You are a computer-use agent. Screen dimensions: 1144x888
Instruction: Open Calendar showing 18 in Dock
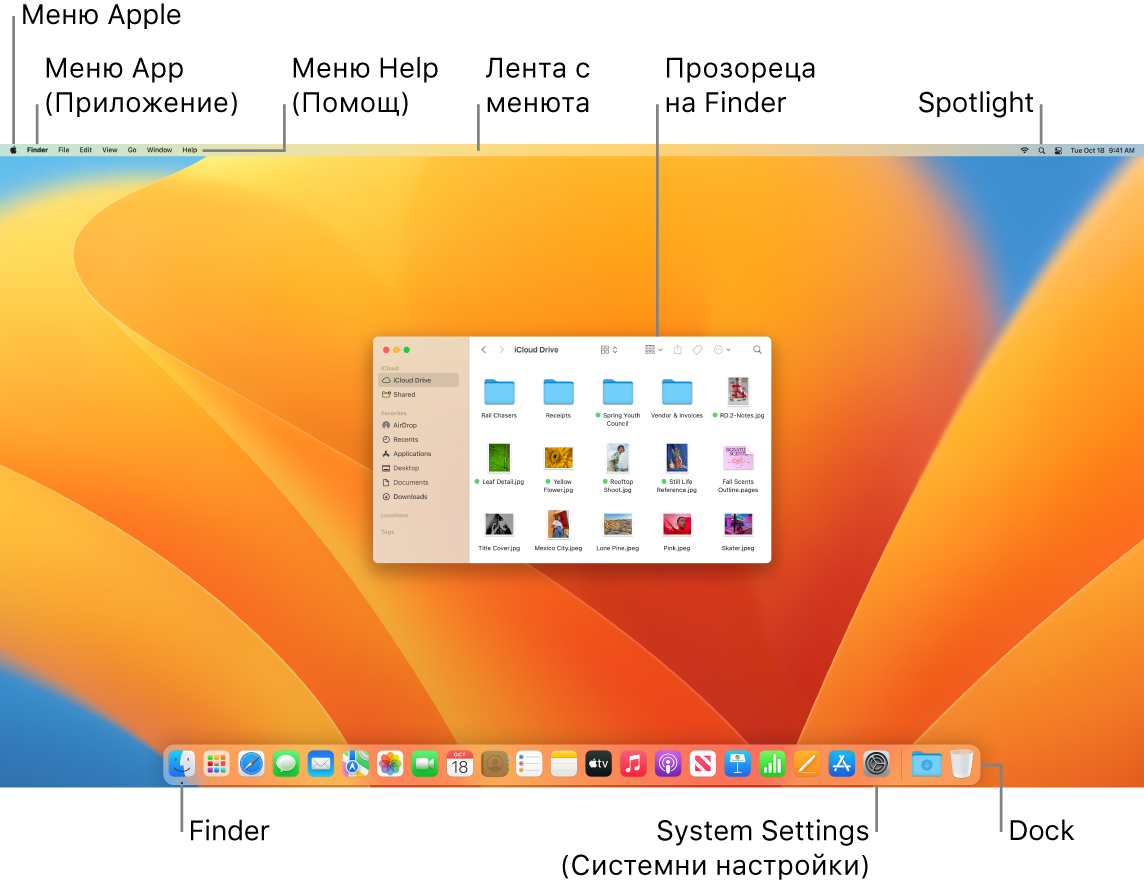460,764
